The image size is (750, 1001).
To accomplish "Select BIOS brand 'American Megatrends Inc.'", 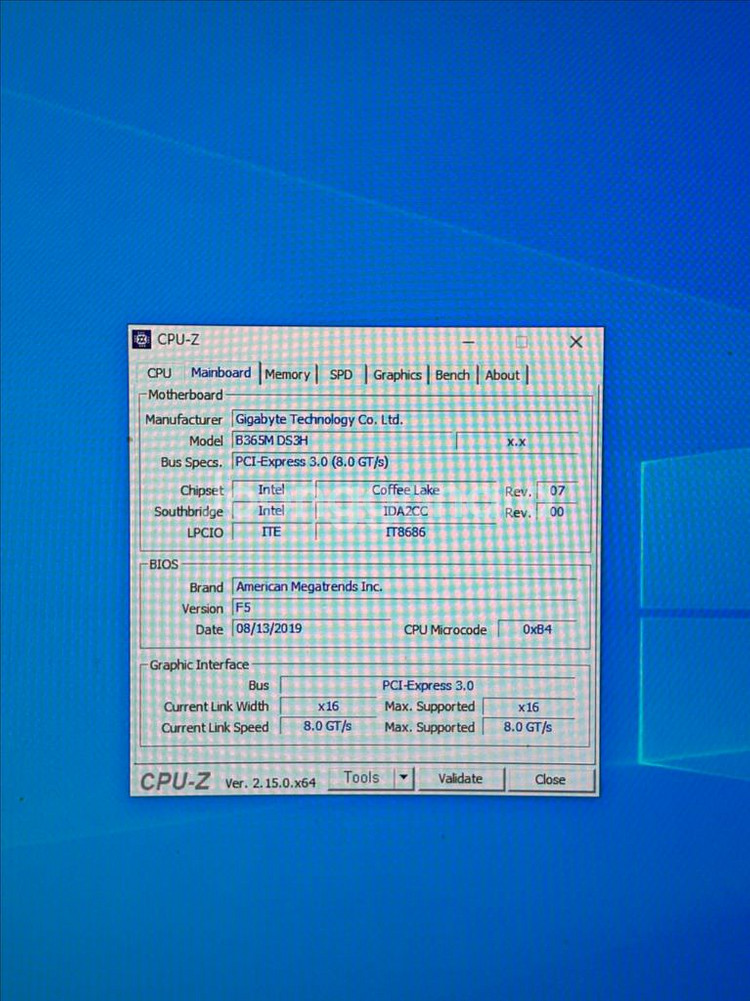I will (405, 587).
